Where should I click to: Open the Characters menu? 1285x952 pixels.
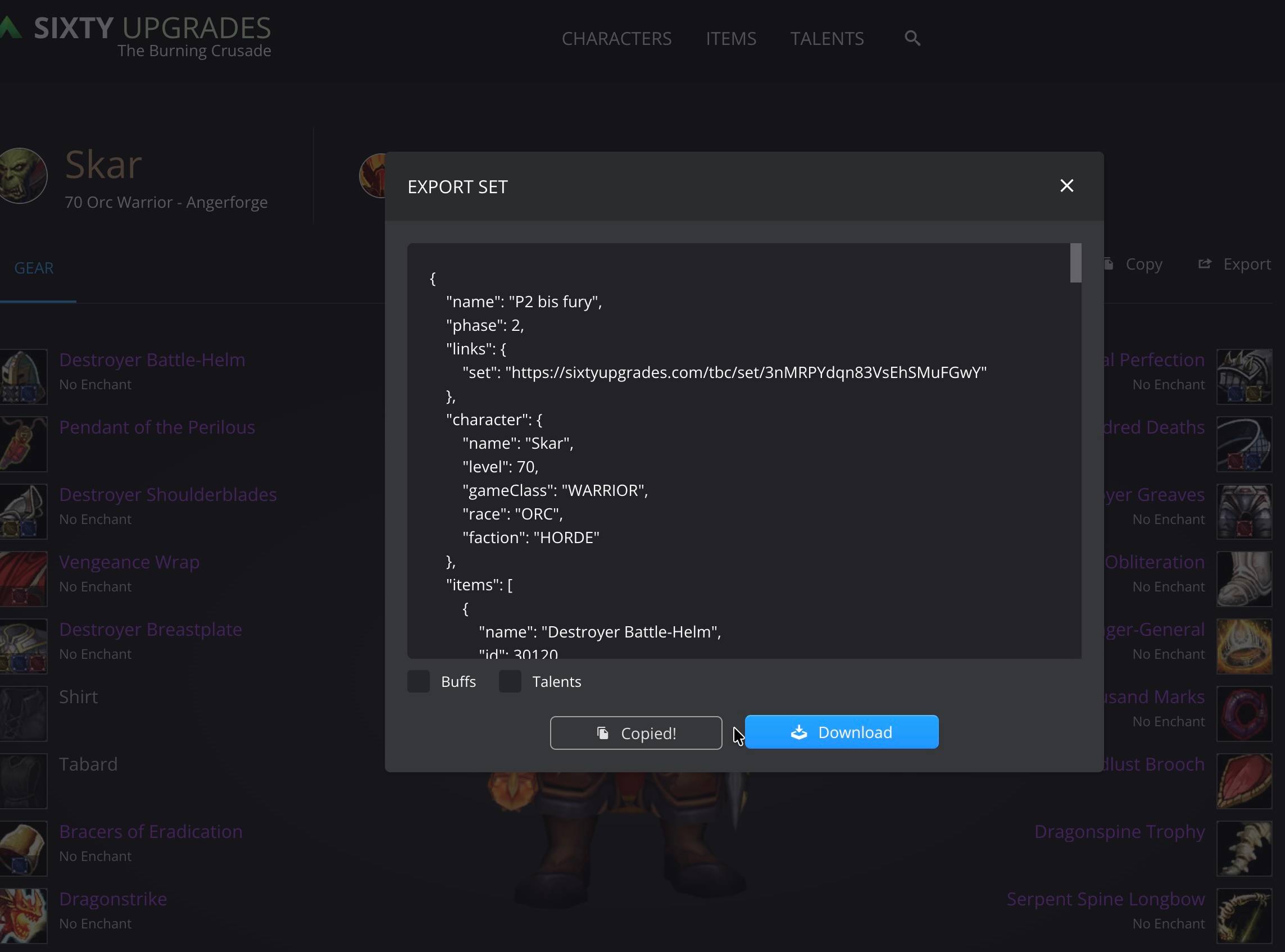pyautogui.click(x=616, y=38)
